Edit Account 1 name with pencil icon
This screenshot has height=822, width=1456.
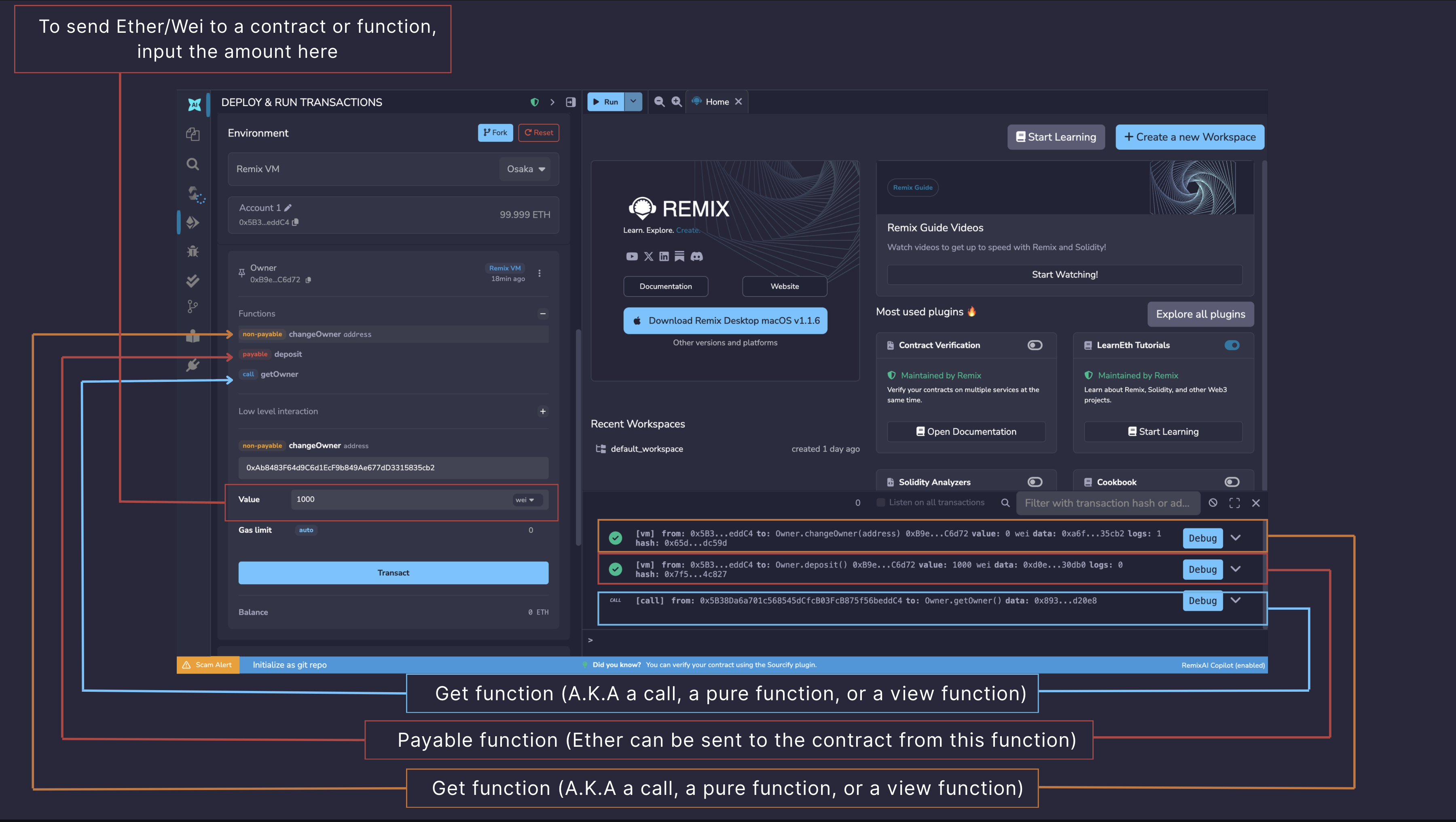288,208
